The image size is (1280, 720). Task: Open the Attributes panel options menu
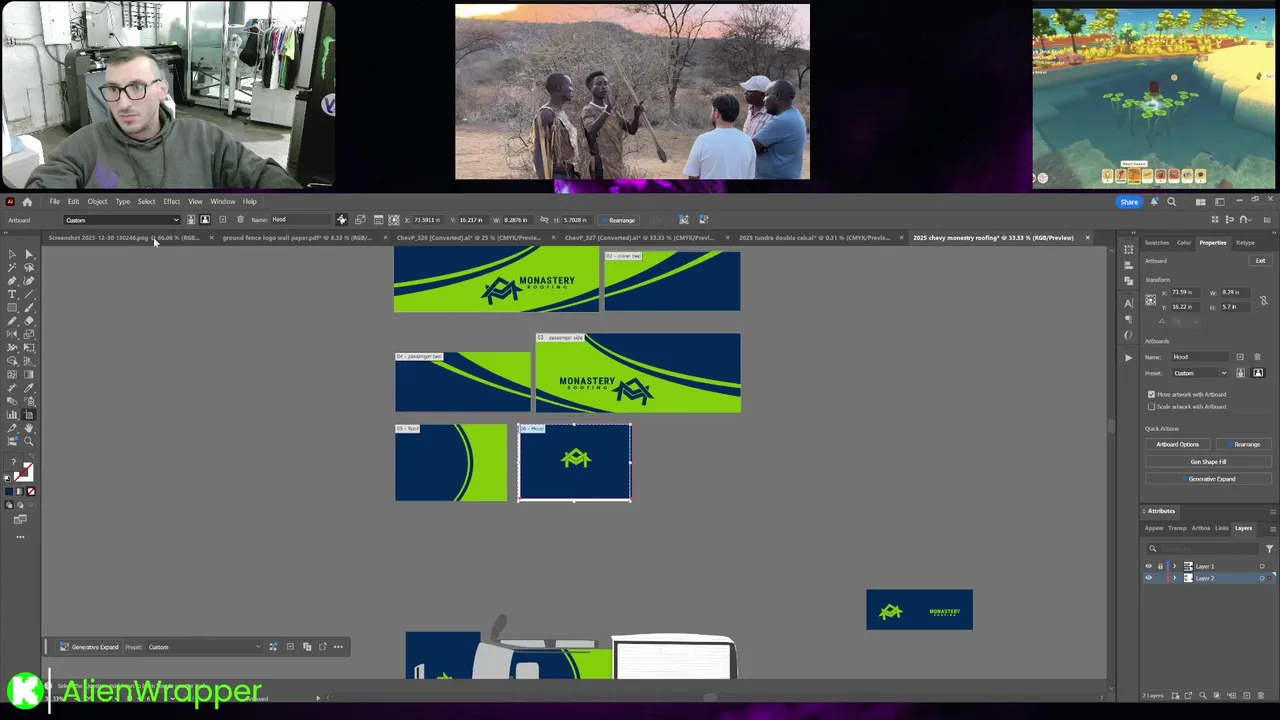1272,511
